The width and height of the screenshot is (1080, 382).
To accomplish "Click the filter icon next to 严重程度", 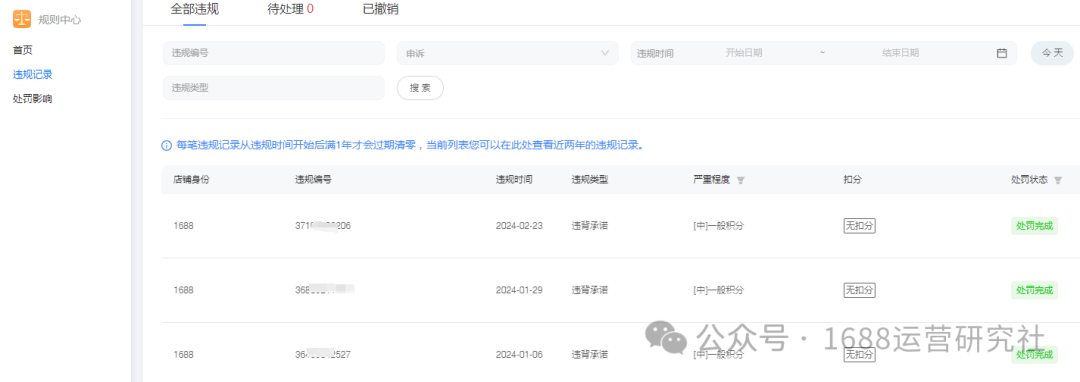I will (740, 180).
